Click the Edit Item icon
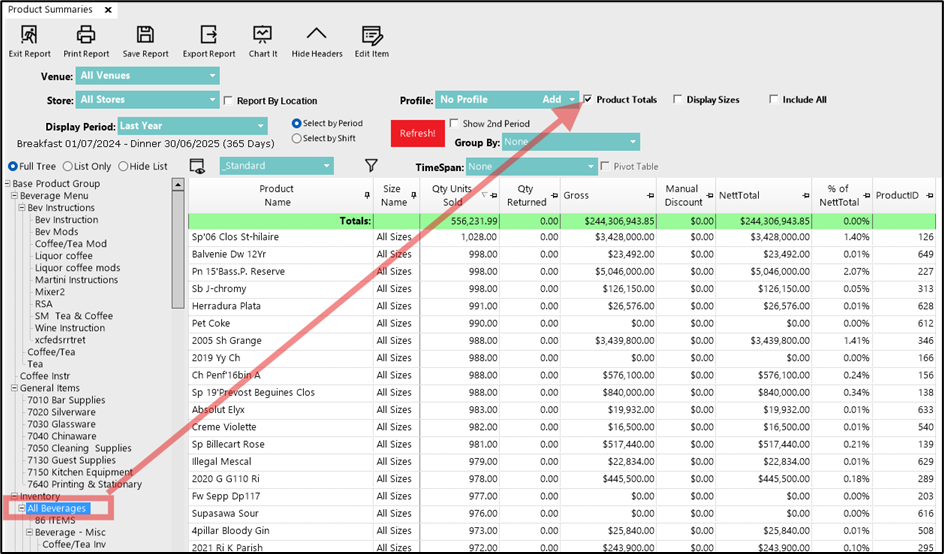 pos(371,36)
